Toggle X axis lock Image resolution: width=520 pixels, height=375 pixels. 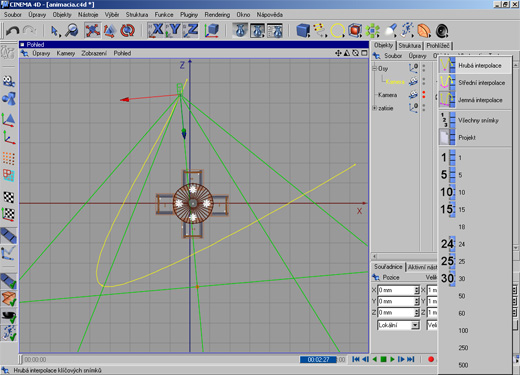pos(155,30)
